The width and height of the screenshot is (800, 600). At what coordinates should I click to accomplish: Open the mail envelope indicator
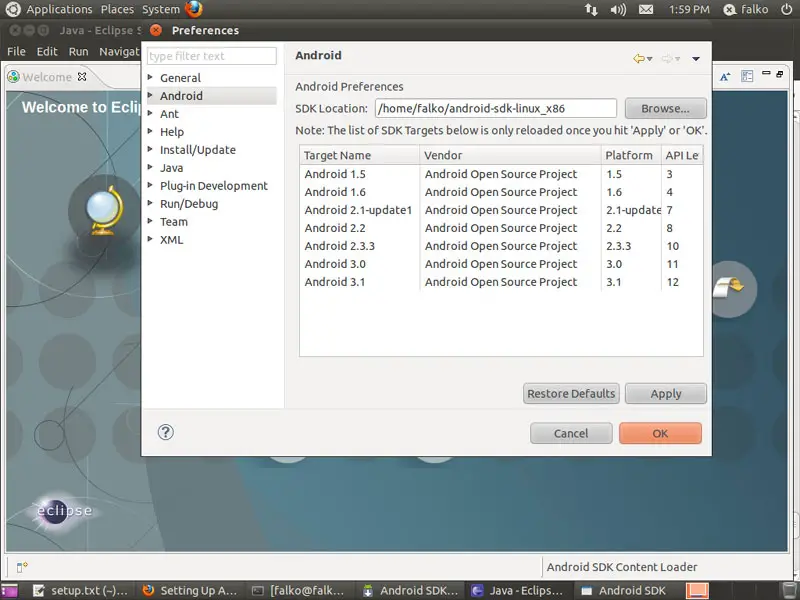point(646,9)
